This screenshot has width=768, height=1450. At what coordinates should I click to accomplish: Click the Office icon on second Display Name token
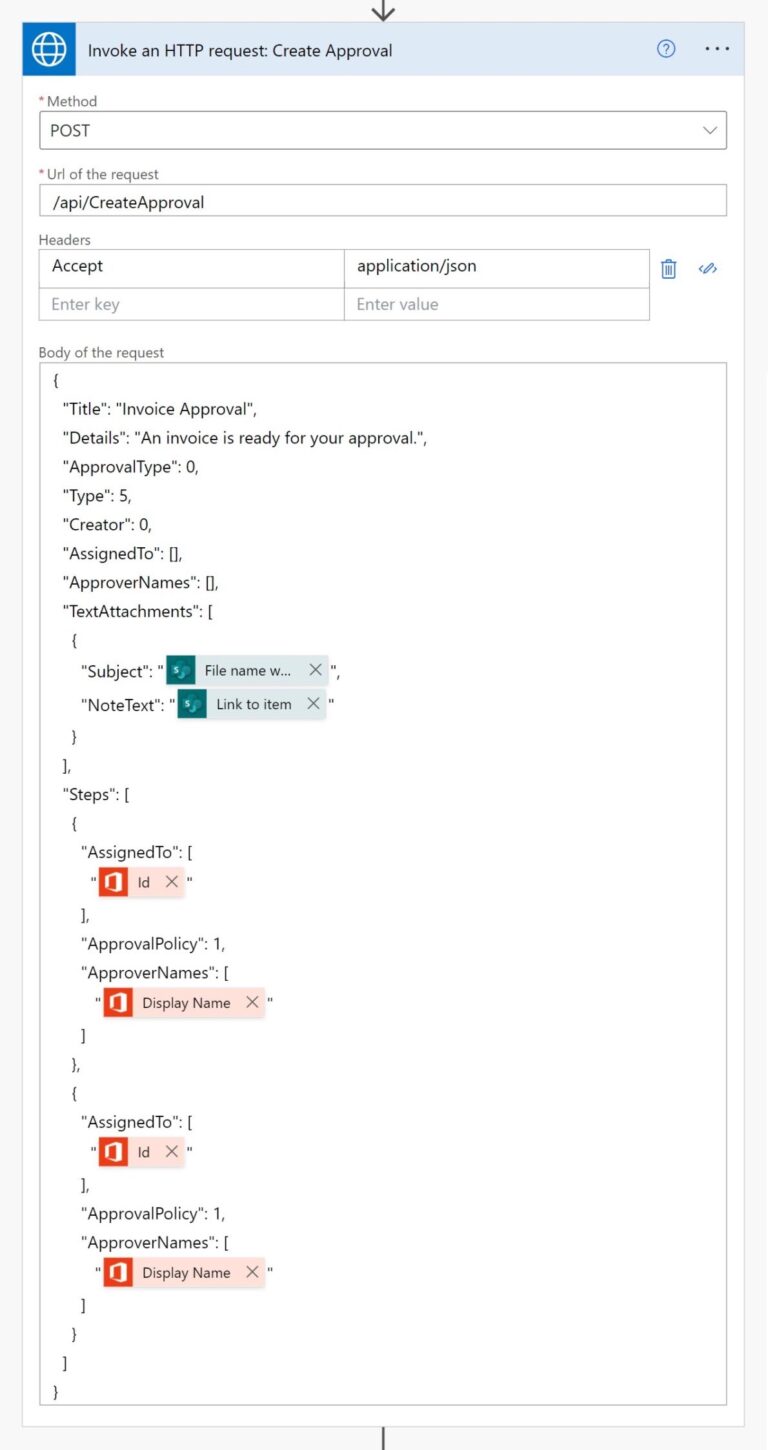(118, 1272)
